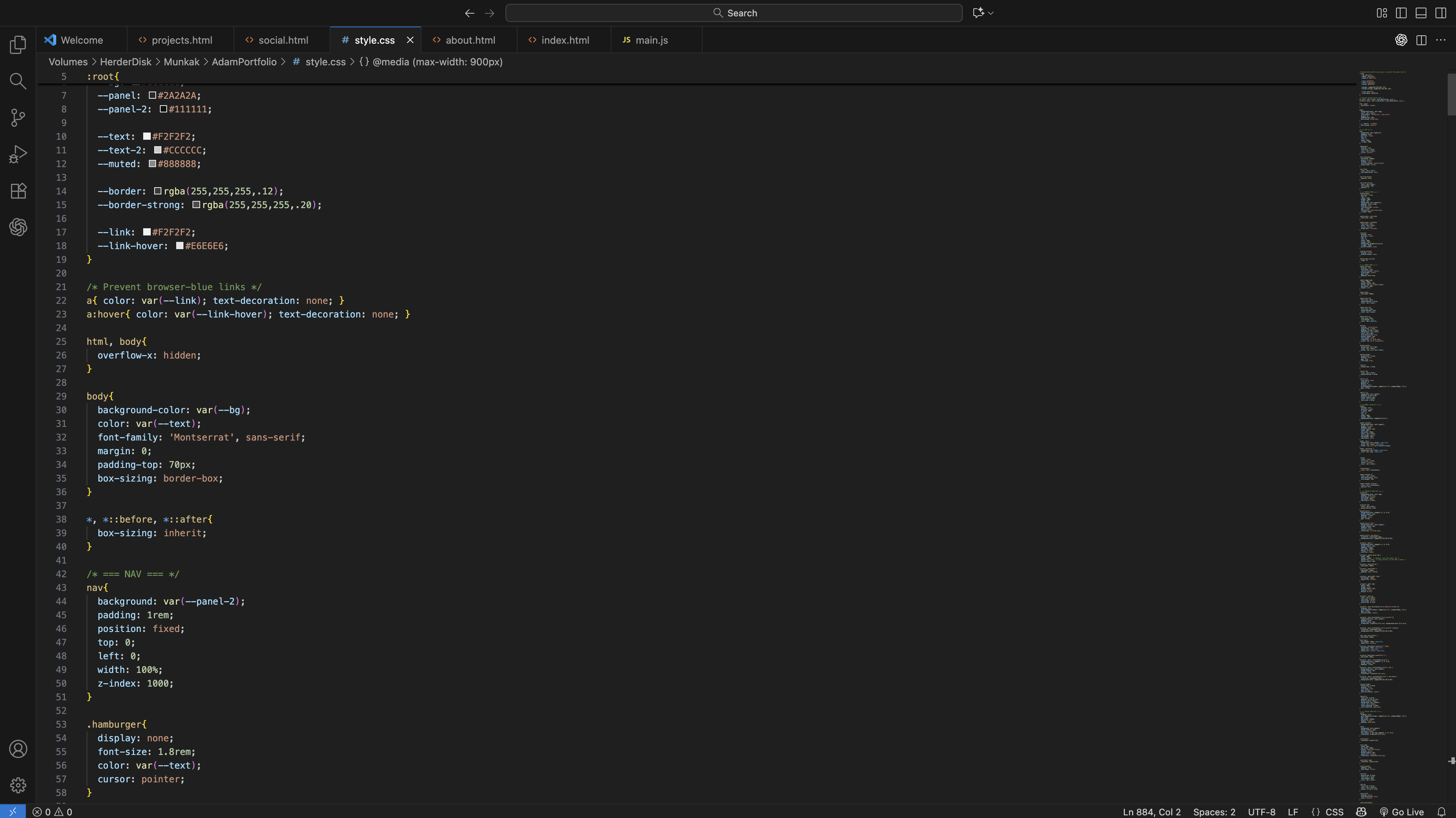The width and height of the screenshot is (1456, 818).
Task: Select the Search icon in activity bar
Action: pos(18,81)
